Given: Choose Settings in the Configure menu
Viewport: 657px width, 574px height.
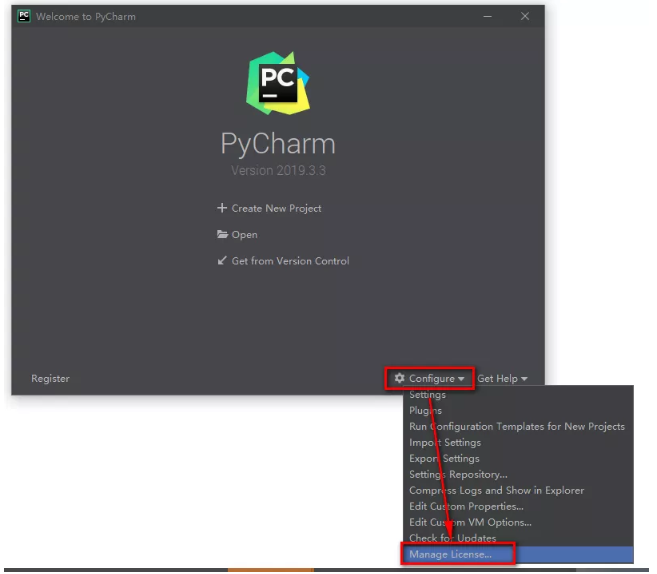Looking at the screenshot, I should click(518, 395).
